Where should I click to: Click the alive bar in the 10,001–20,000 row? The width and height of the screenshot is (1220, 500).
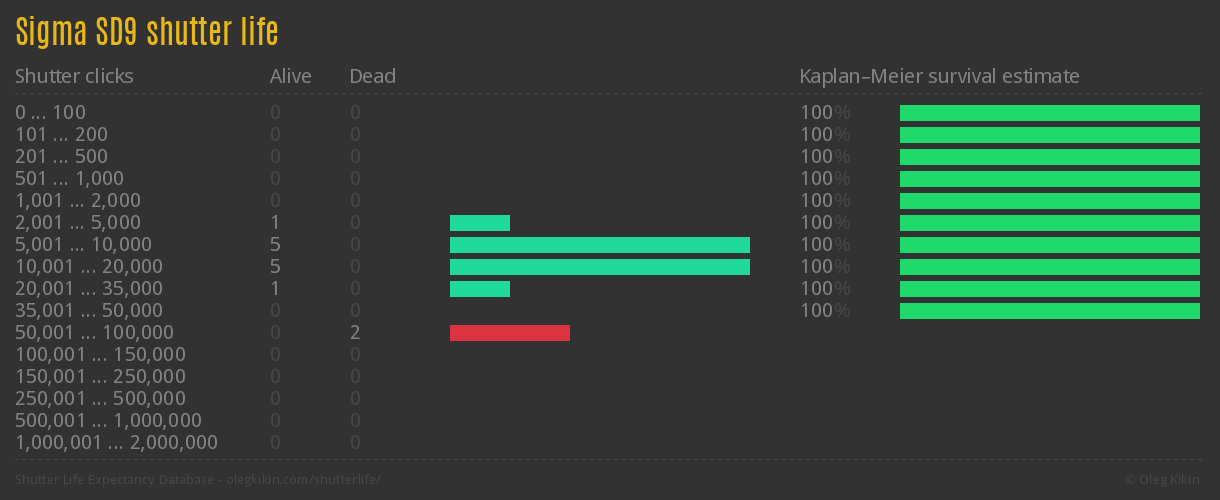click(x=599, y=267)
